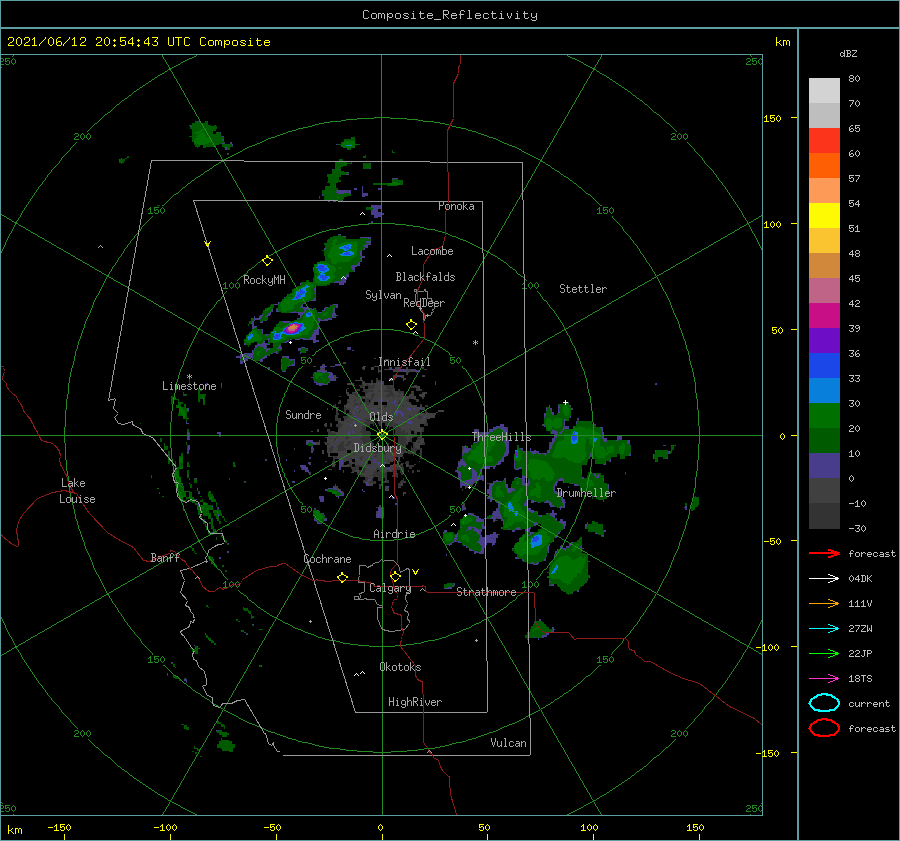The width and height of the screenshot is (900, 841).
Task: Pick the darkest gray -10 dBZ swatch
Action: (x=824, y=515)
